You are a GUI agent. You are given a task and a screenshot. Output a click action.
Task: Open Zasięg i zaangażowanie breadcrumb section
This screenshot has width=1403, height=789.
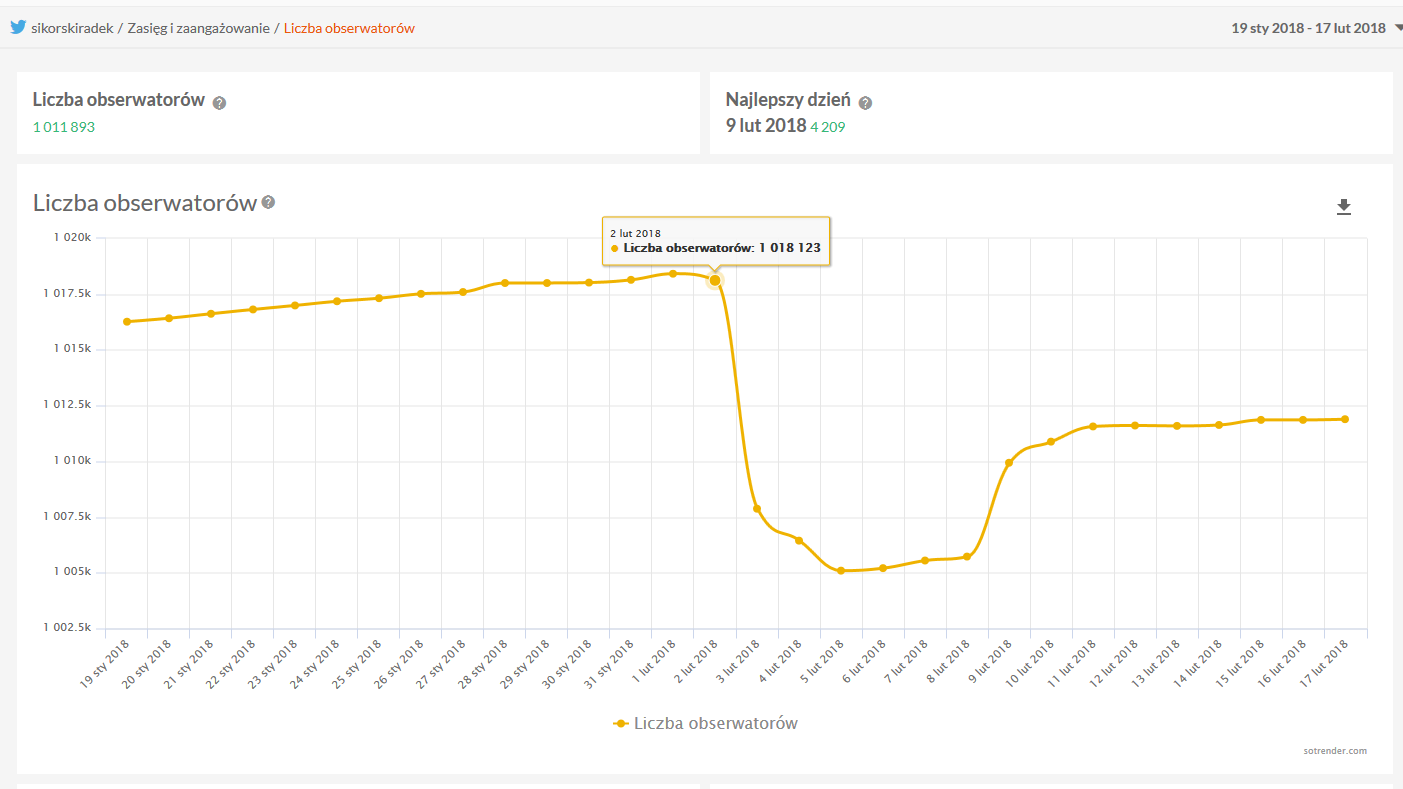coord(198,28)
